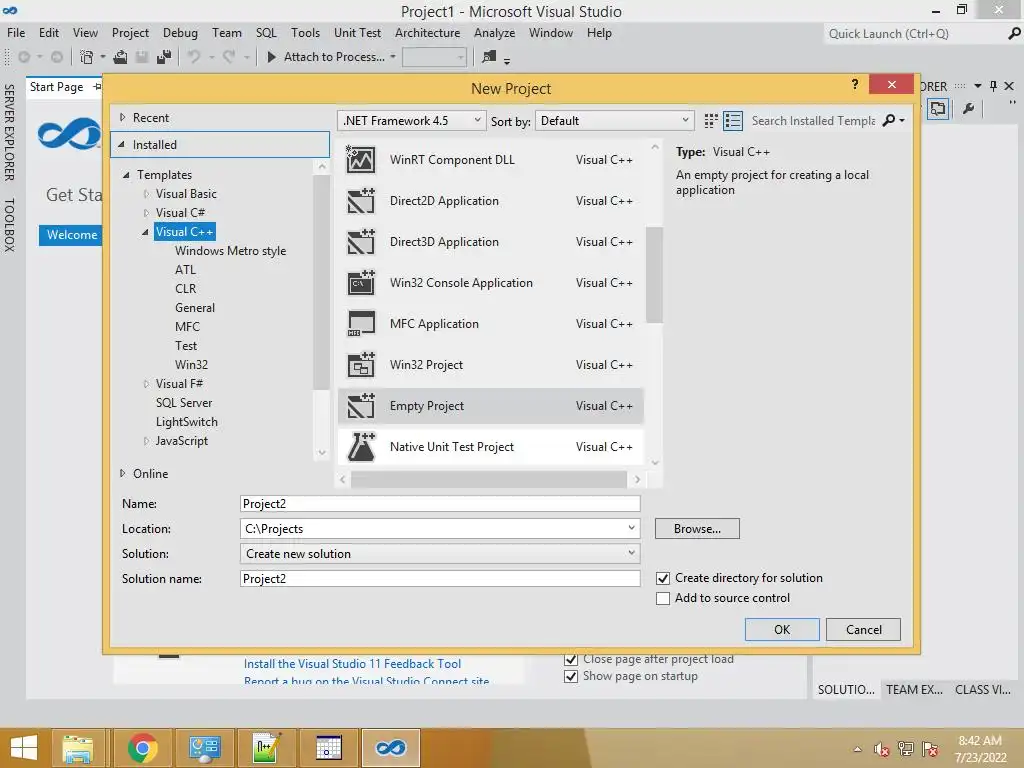Click Cancel in New Project dialog
Image resolution: width=1024 pixels, height=768 pixels.
(863, 630)
